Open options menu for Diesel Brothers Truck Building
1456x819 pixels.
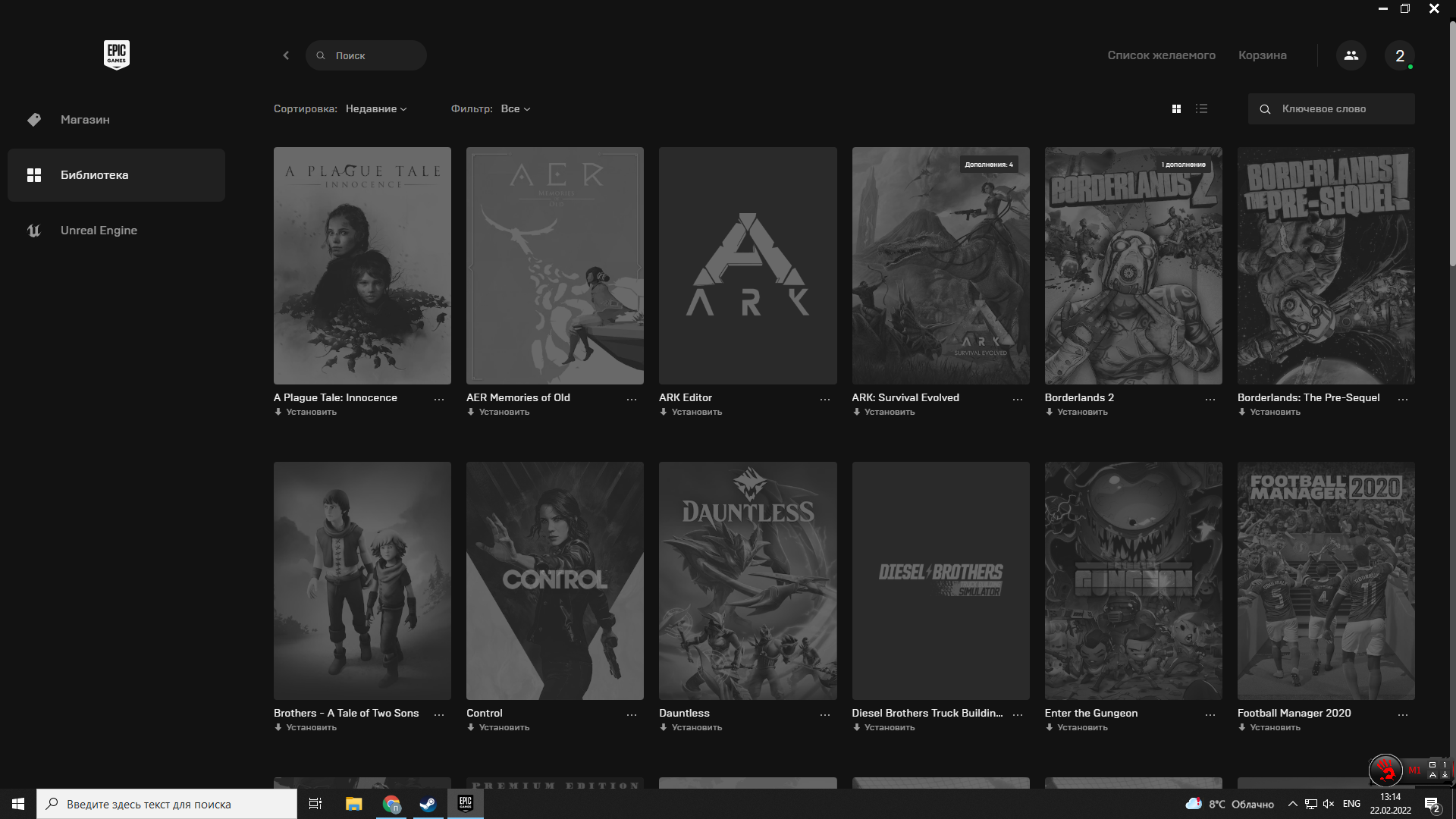pyautogui.click(x=1018, y=714)
